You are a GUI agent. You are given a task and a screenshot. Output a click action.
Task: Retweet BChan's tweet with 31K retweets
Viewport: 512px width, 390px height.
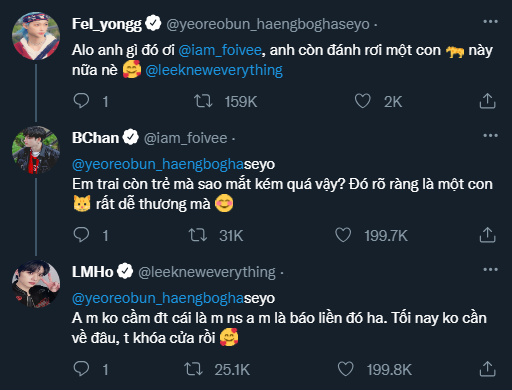pyautogui.click(x=198, y=235)
